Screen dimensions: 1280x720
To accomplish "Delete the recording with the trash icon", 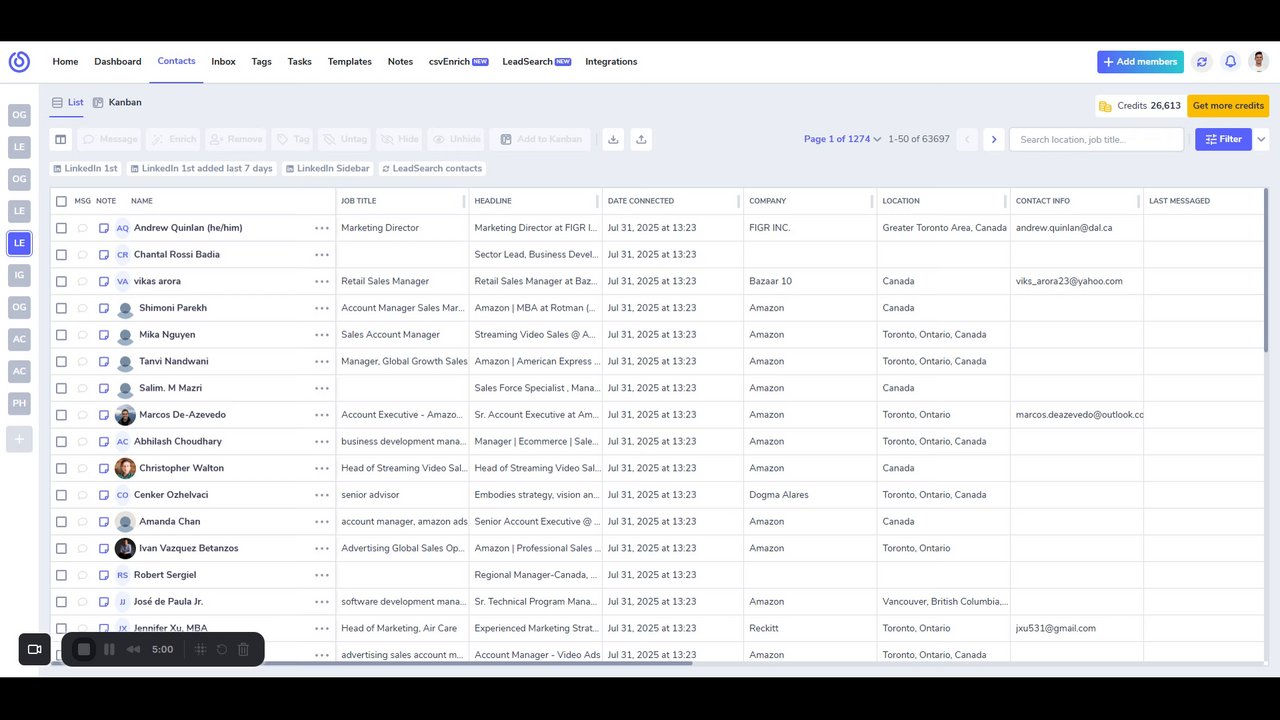I will 243,649.
